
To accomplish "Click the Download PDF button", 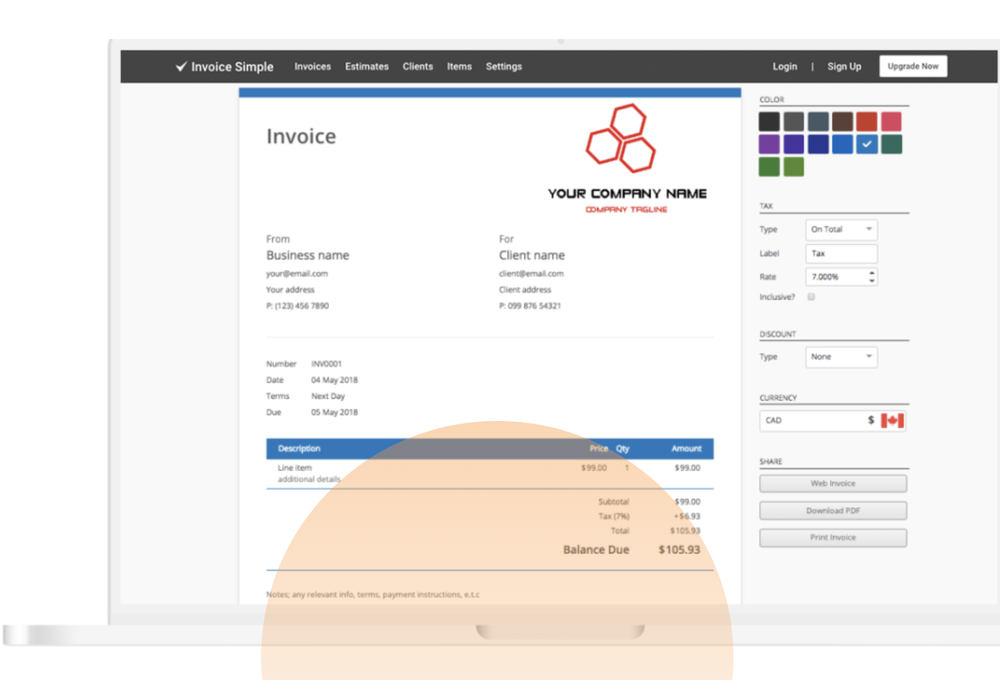I will coord(832,510).
